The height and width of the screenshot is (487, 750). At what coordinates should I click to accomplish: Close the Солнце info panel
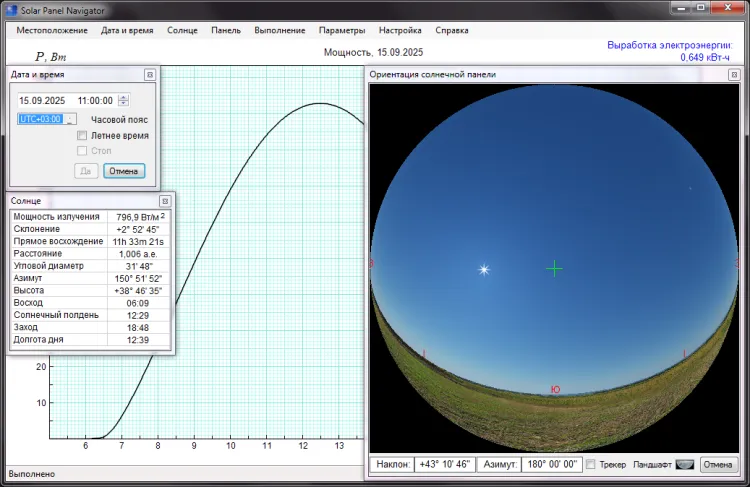pos(165,201)
